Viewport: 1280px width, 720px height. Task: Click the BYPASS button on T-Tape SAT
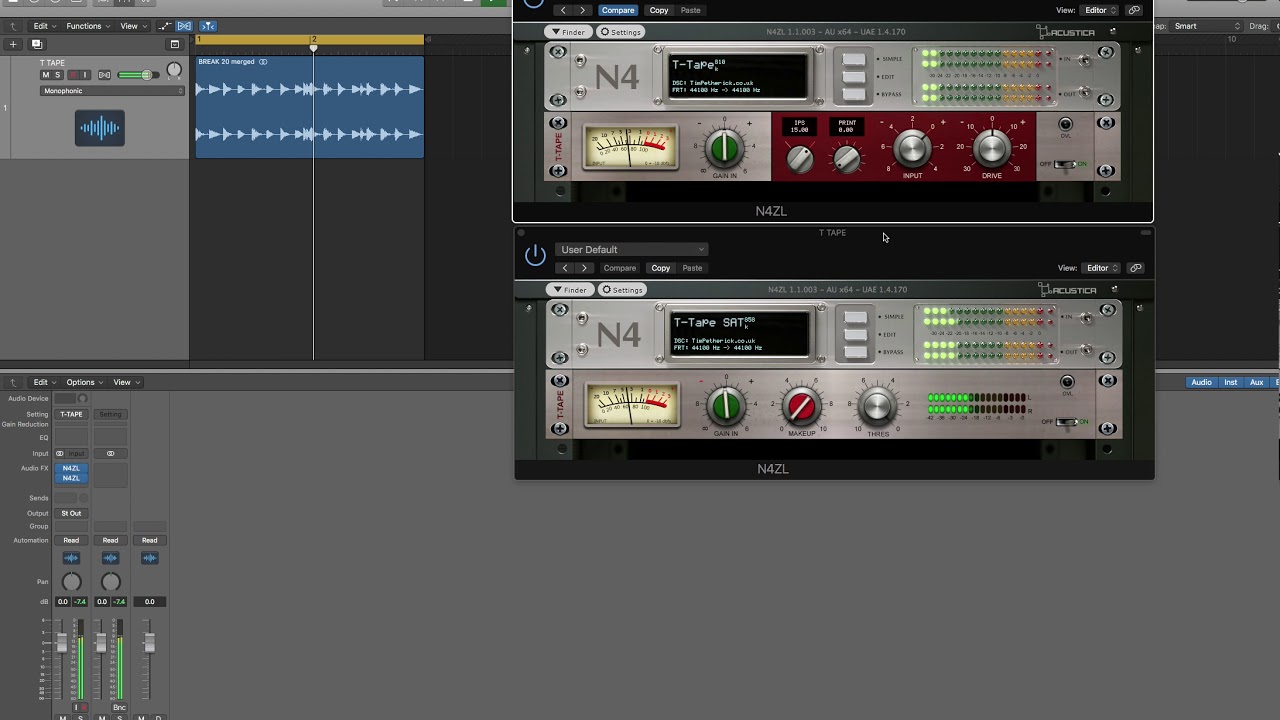point(855,352)
